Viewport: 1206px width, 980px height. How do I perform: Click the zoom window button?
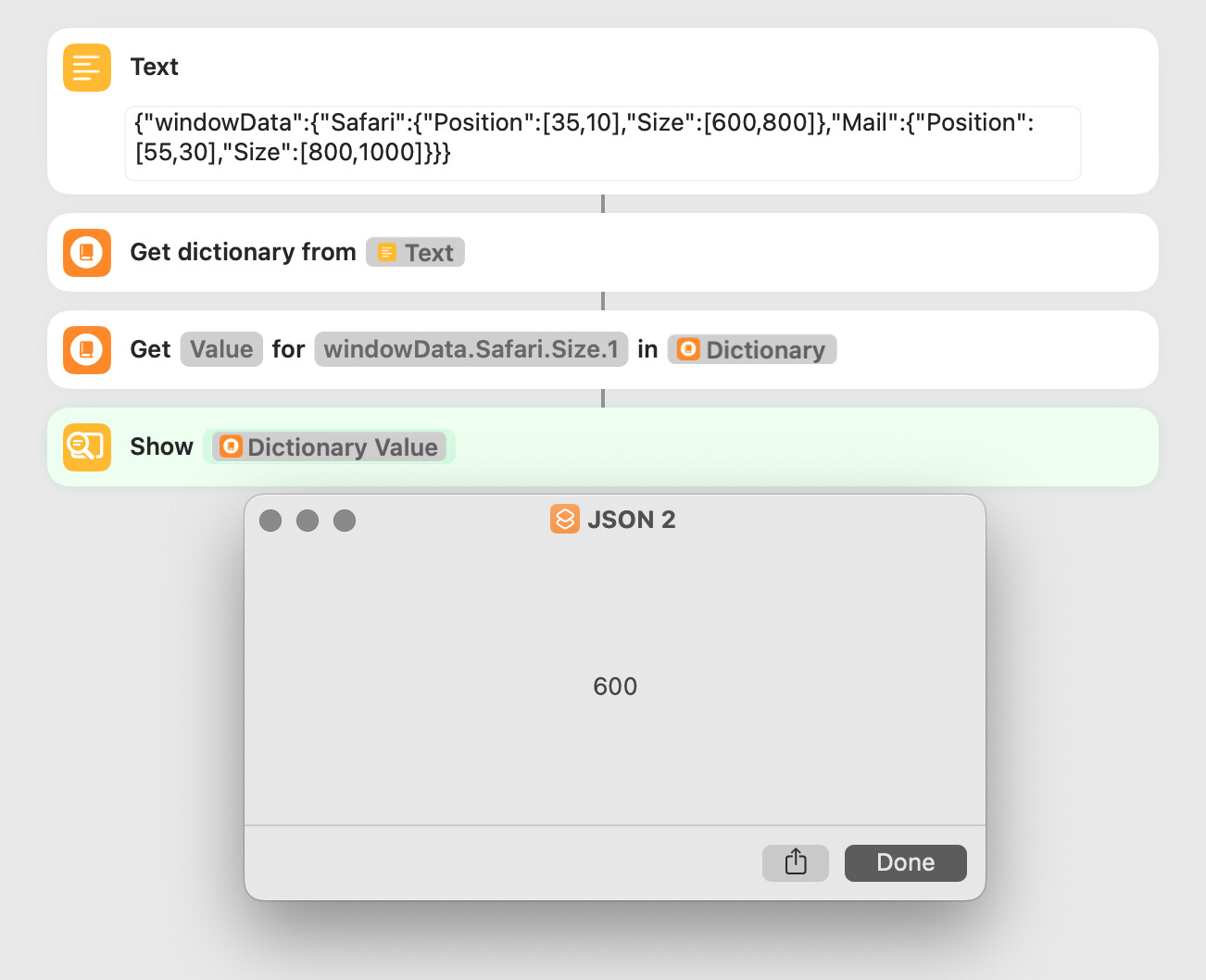[x=345, y=521]
